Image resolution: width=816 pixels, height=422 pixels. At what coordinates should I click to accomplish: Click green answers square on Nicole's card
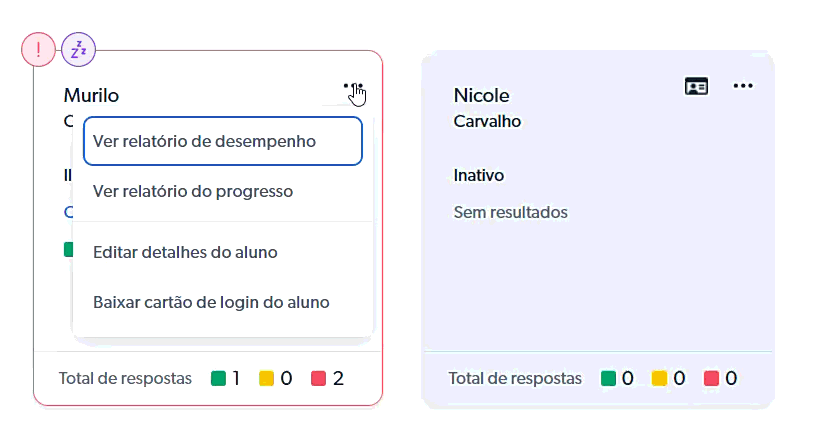[x=608, y=379]
